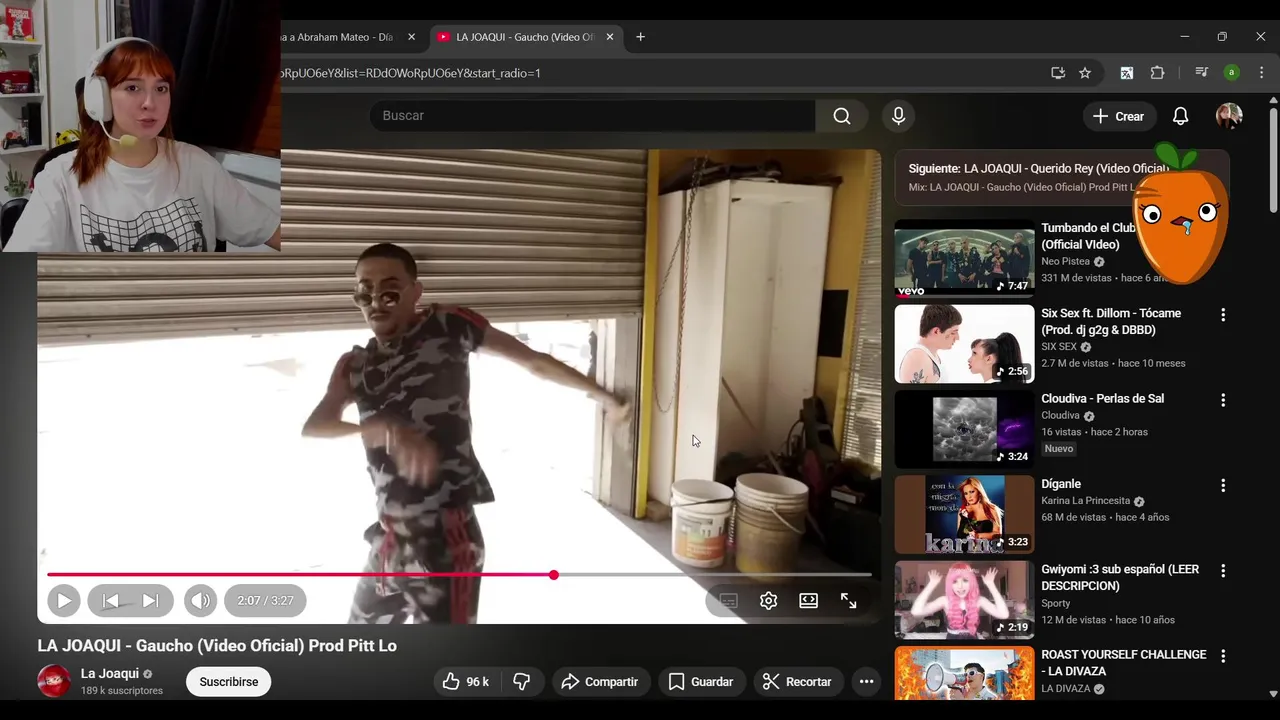1280x720 pixels.
Task: Subscribe with the Suscribirse button
Action: 228,682
